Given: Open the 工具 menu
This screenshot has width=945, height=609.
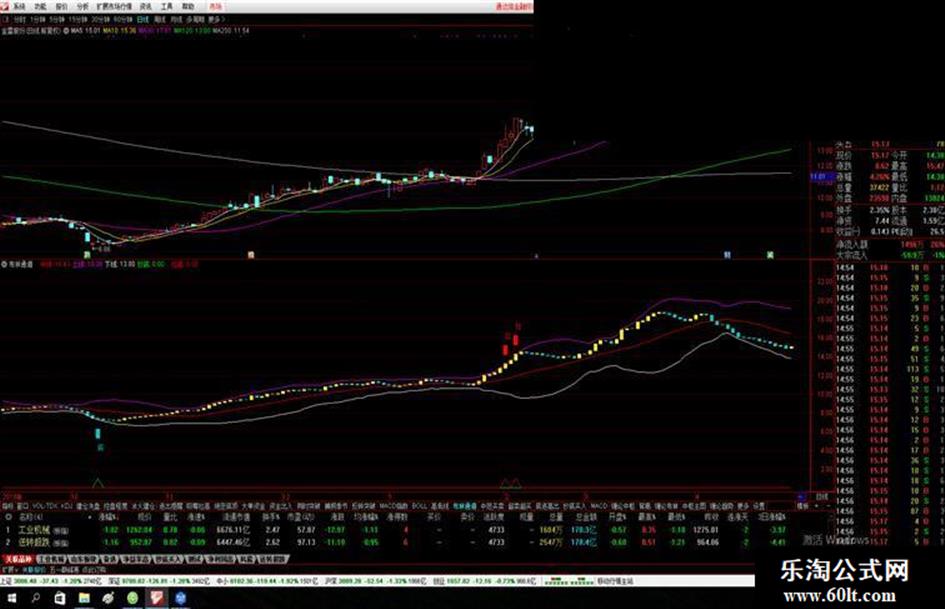Looking at the screenshot, I should tap(167, 7).
